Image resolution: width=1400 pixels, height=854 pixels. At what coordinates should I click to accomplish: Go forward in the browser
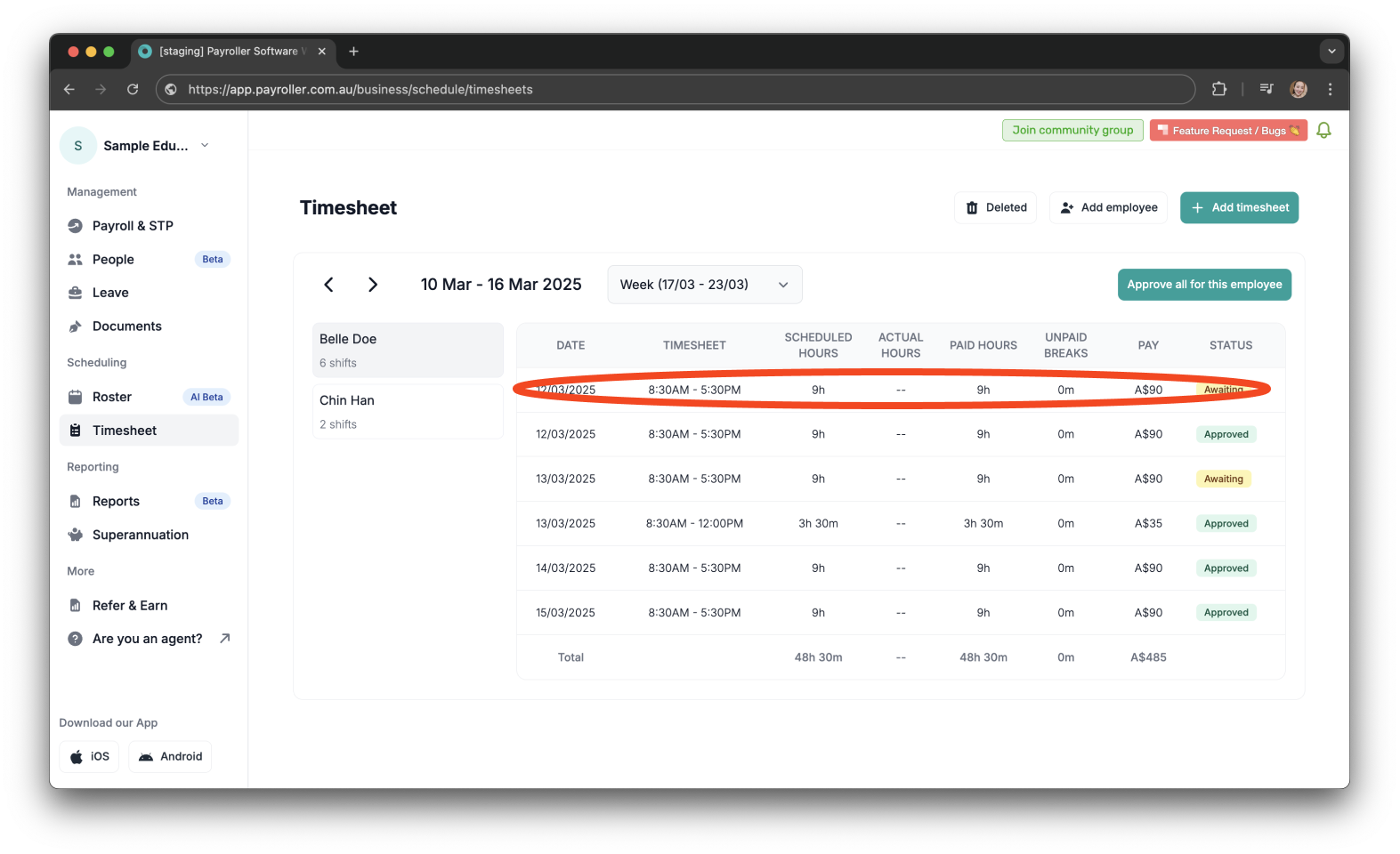pyautogui.click(x=101, y=89)
